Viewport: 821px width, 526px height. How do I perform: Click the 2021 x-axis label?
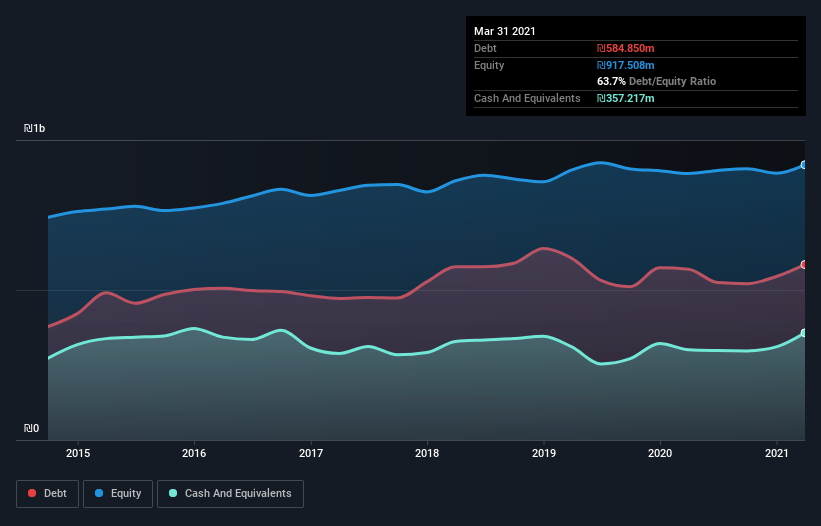[x=776, y=453]
